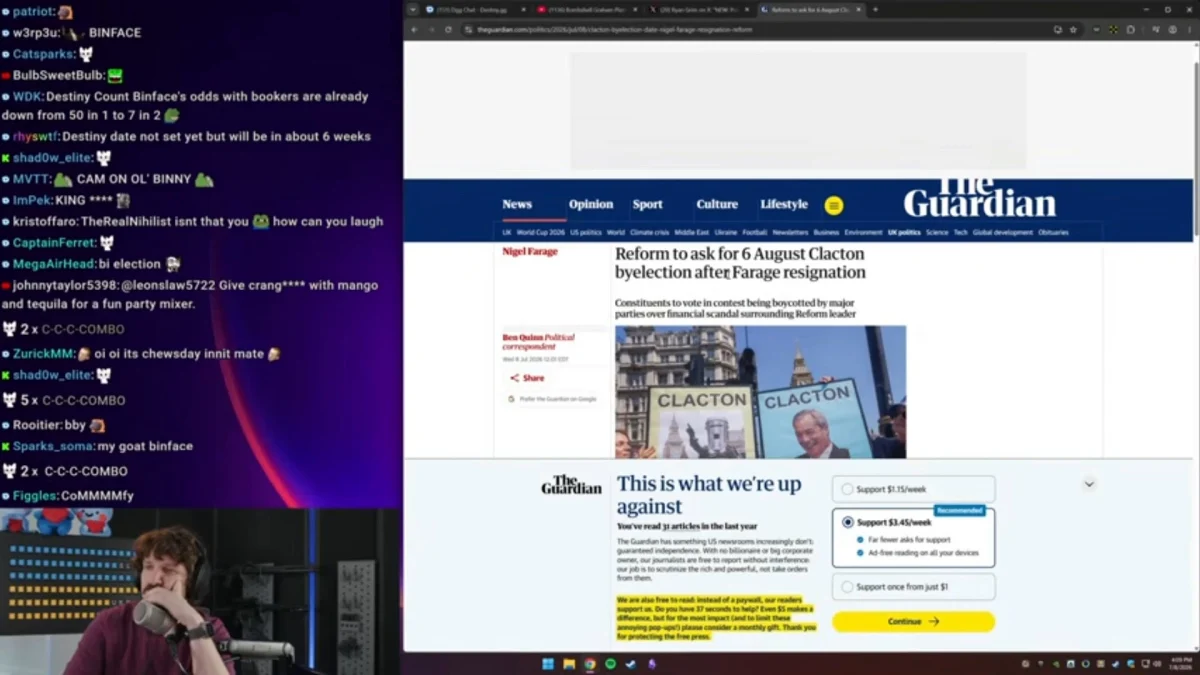Click the purple app icon on the taskbar
This screenshot has height=675, width=1200.
point(652,664)
